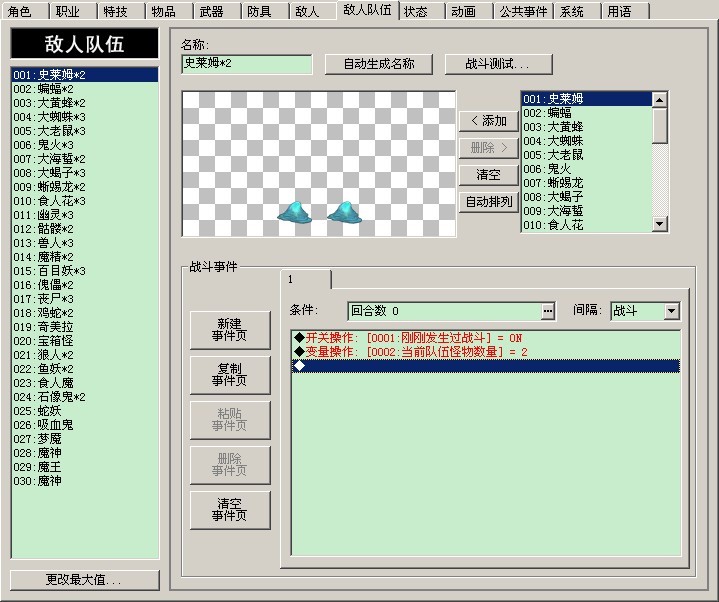The image size is (719, 602).
Task: Open the 特技 tab
Action: coord(121,11)
